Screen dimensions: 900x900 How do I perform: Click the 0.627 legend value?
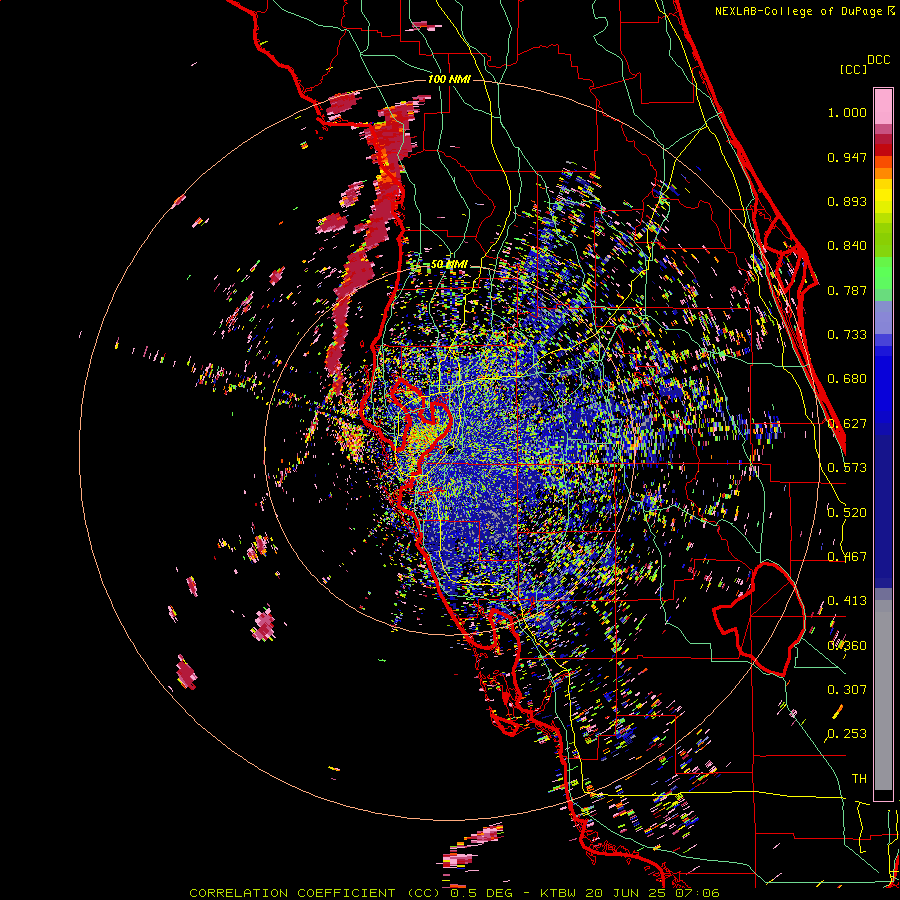click(847, 424)
